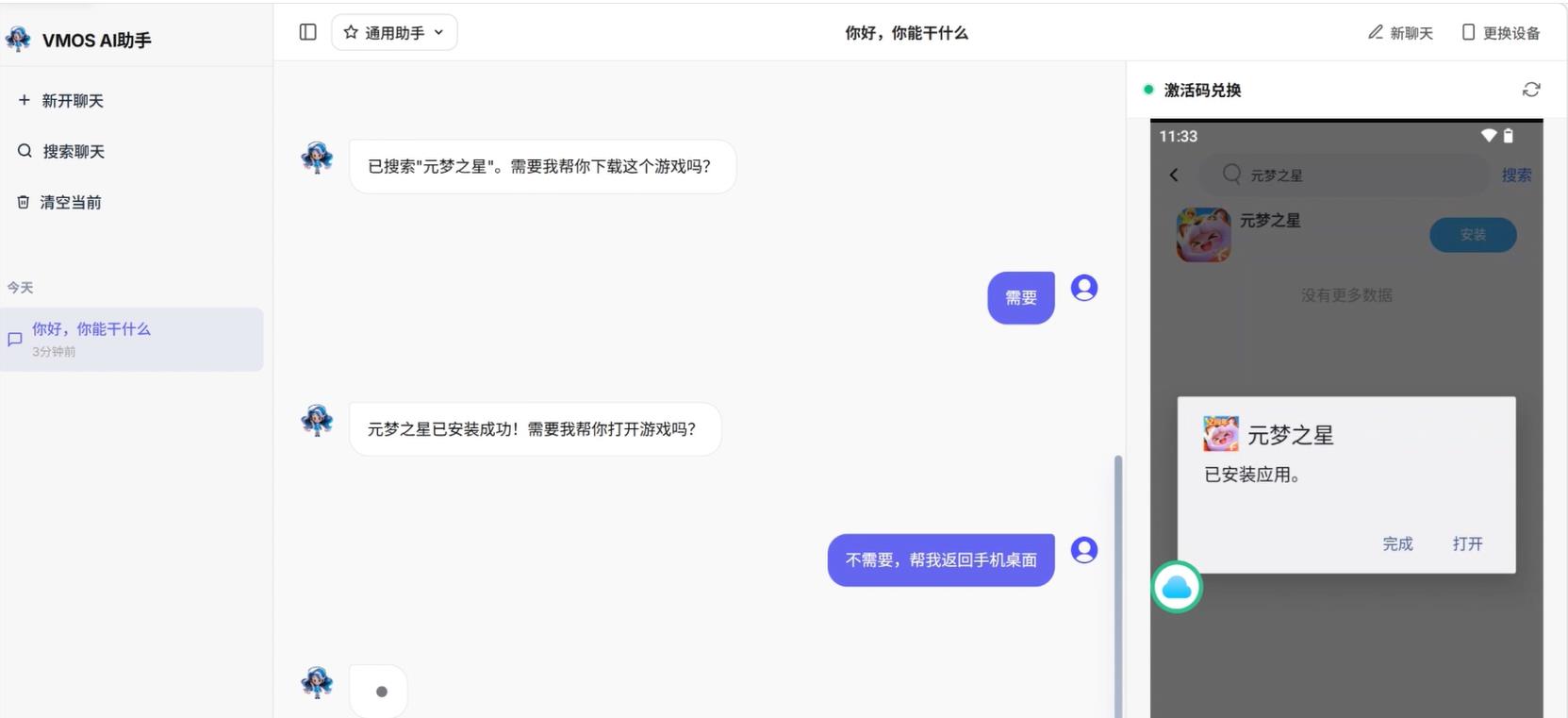Click the 没有更多数据 text on phone
The height and width of the screenshot is (718, 1568).
point(1346,295)
